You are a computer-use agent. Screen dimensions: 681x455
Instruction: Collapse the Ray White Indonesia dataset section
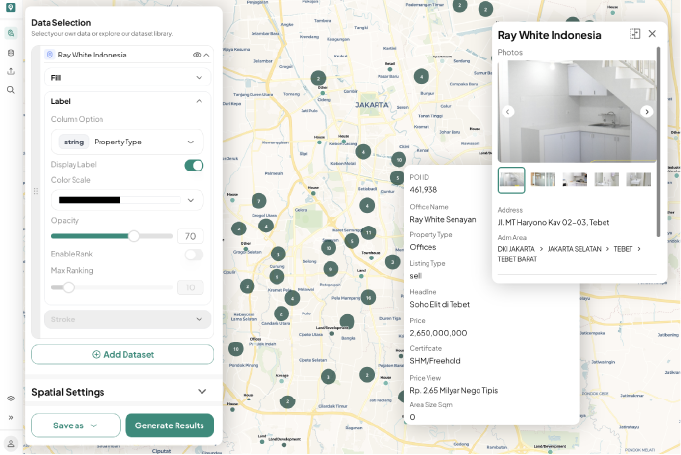click(206, 55)
